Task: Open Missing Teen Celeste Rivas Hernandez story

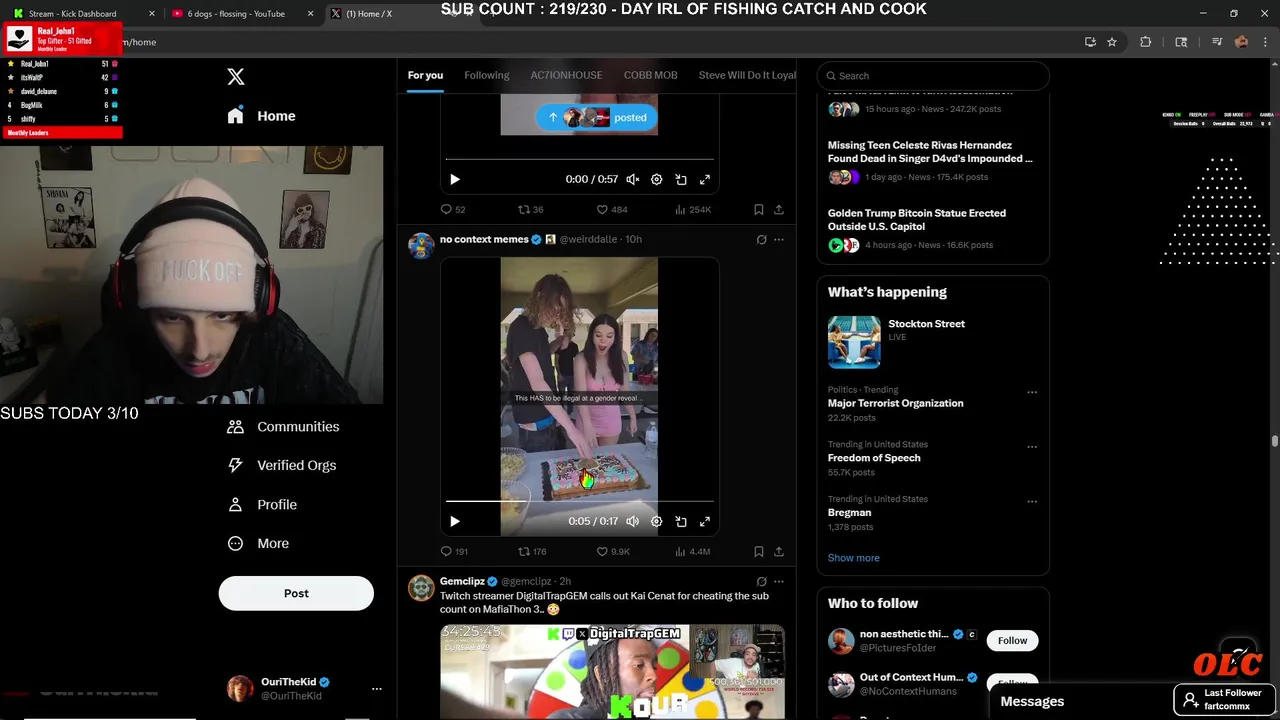Action: [x=930, y=152]
